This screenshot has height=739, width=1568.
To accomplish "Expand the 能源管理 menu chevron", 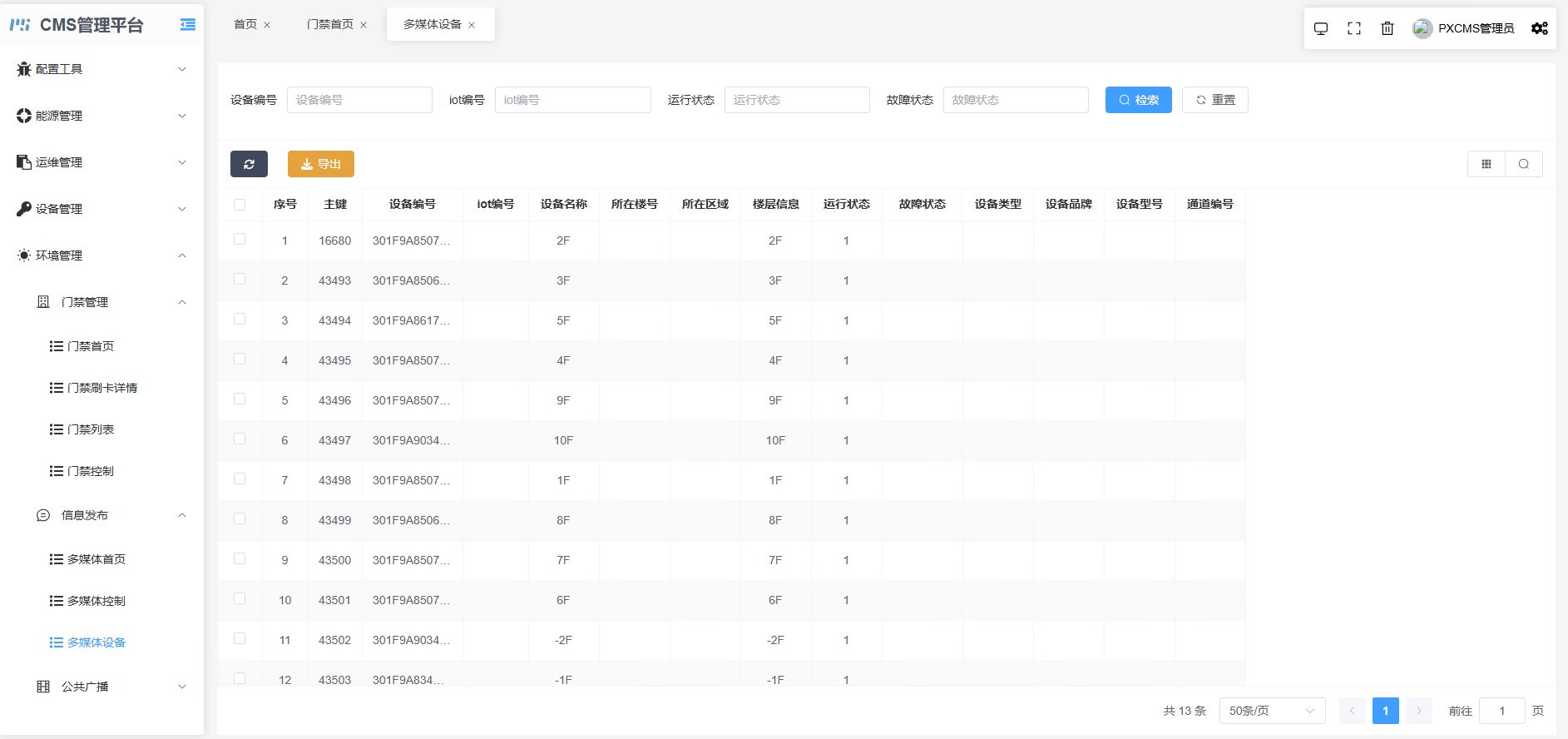I will tap(182, 116).
